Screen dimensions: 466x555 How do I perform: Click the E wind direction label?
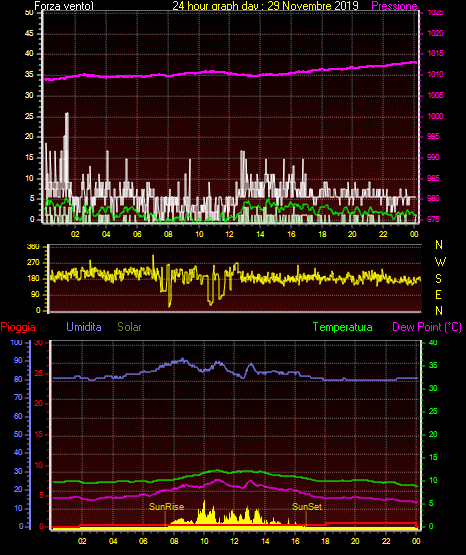click(438, 294)
